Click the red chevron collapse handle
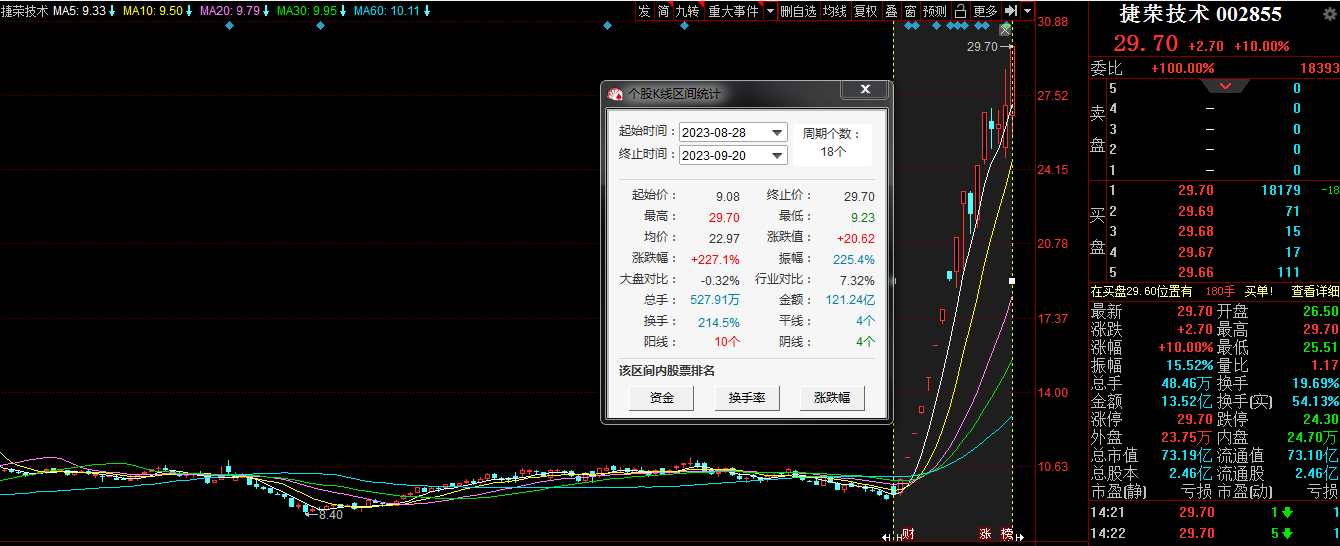Viewport: 1340px width, 546px height. click(x=1226, y=87)
